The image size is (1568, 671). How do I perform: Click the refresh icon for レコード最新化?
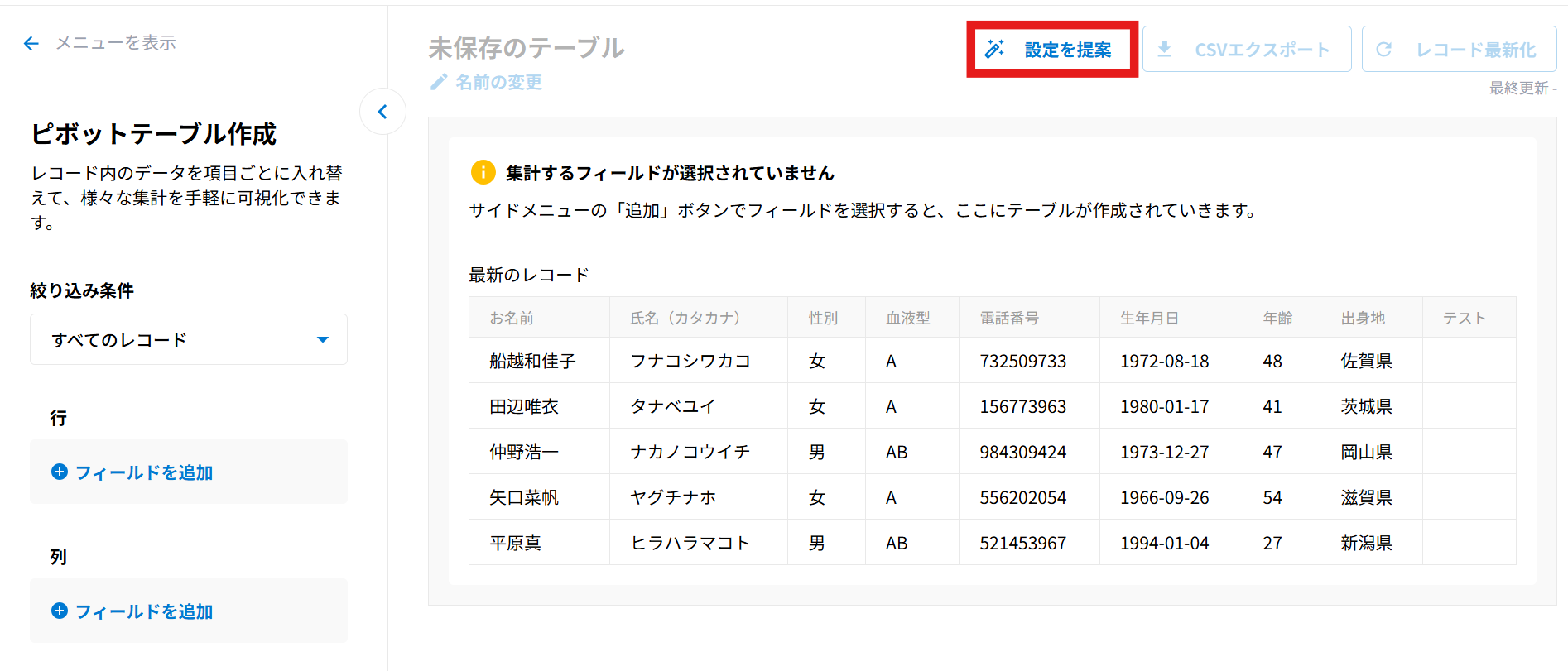point(1383,50)
